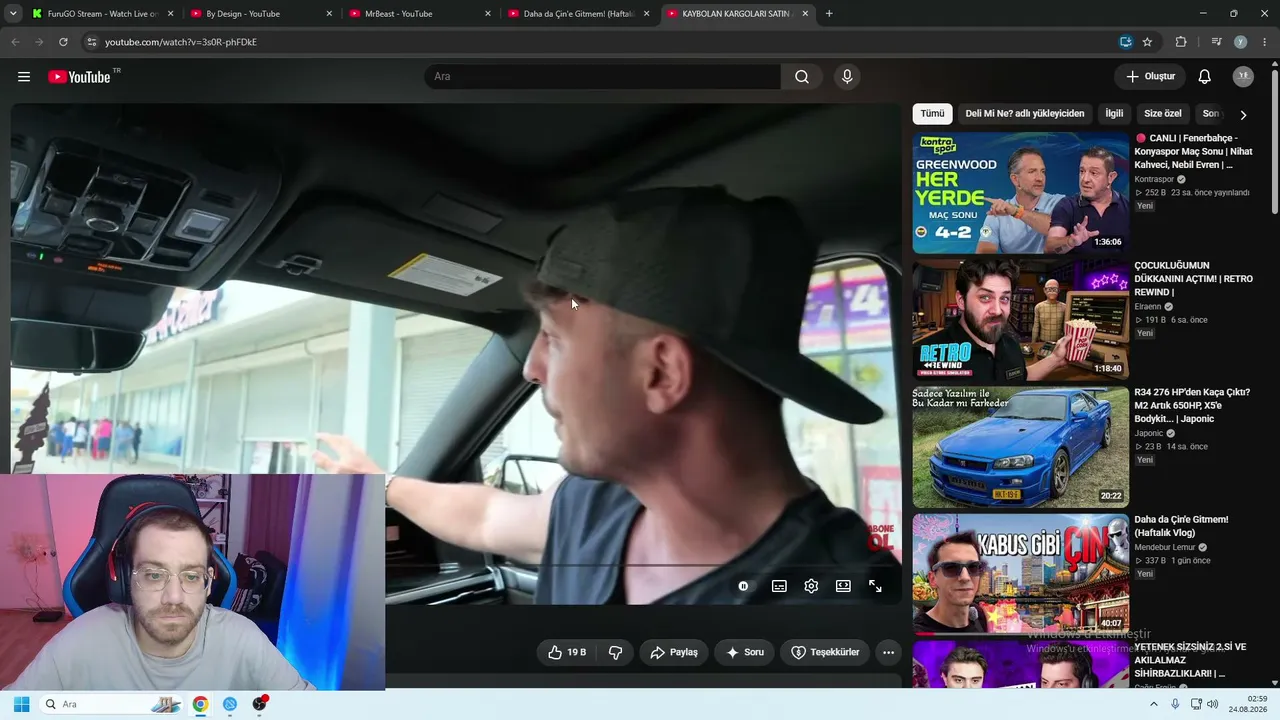Start voice search with the microphone icon

pyautogui.click(x=847, y=77)
